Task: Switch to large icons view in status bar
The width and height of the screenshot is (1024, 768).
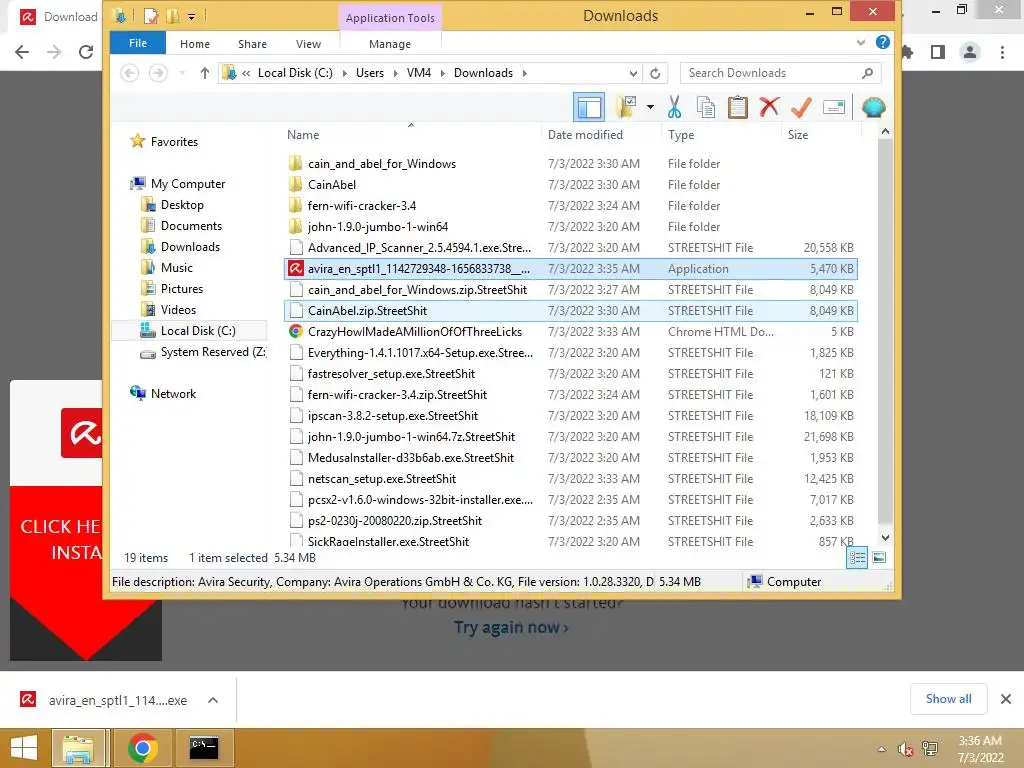Action: tap(879, 558)
